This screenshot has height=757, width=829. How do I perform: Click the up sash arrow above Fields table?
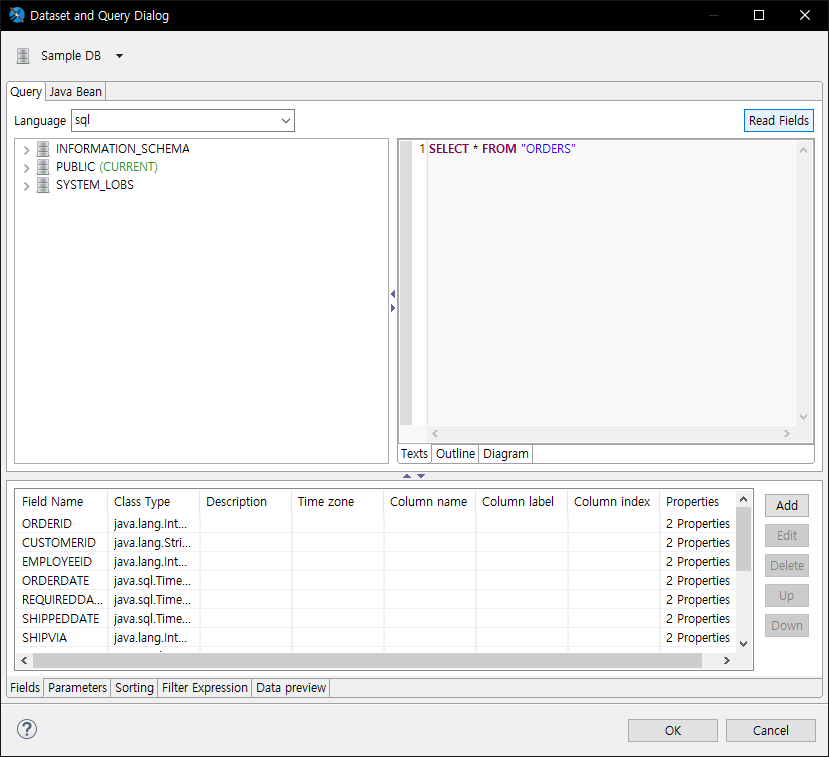[407, 476]
